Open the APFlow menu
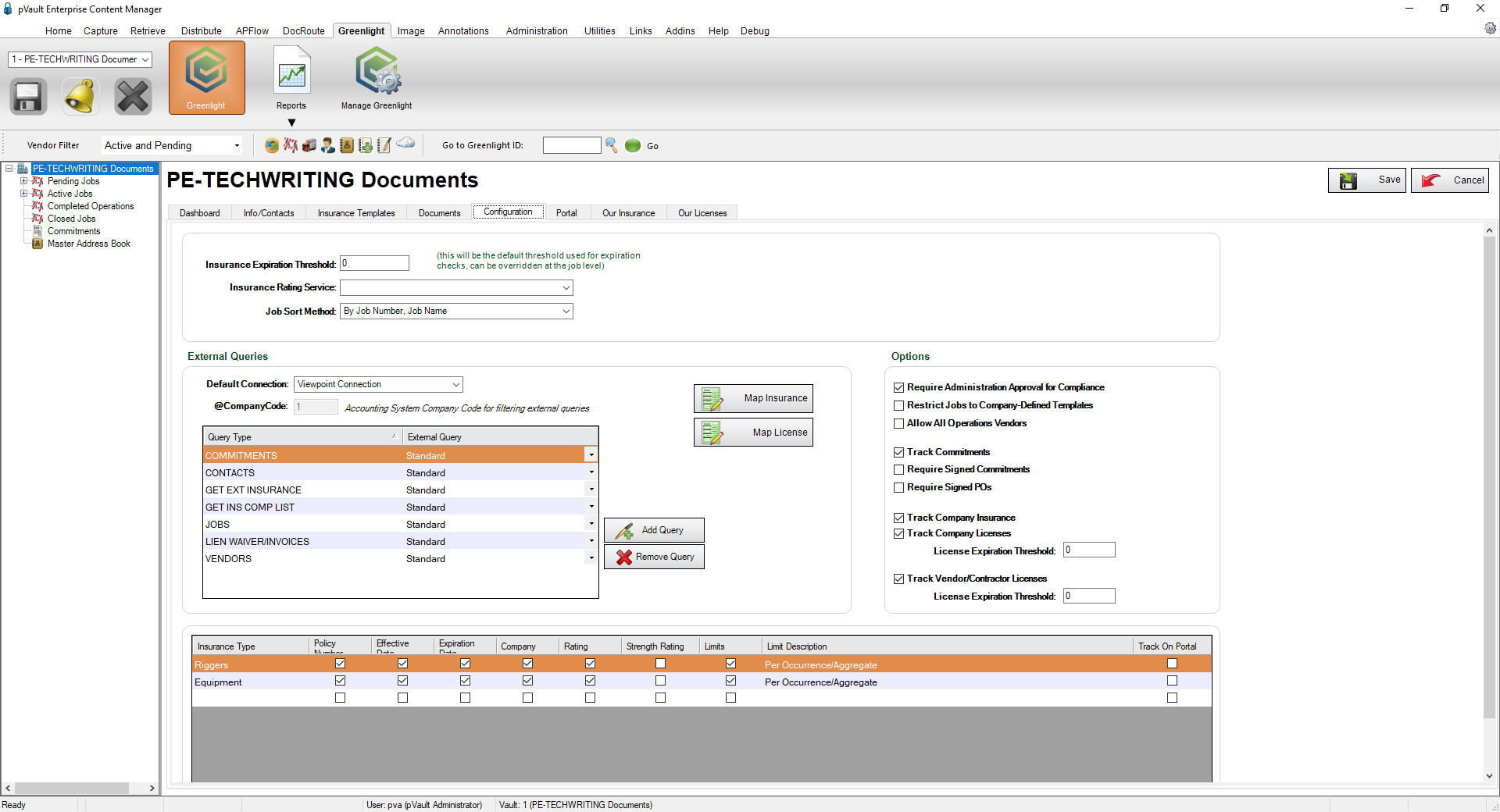The width and height of the screenshot is (1500, 812). pyautogui.click(x=252, y=31)
